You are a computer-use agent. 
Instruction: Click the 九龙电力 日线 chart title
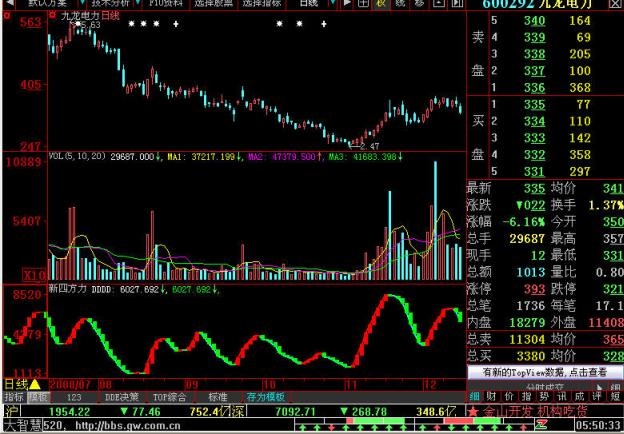point(90,16)
